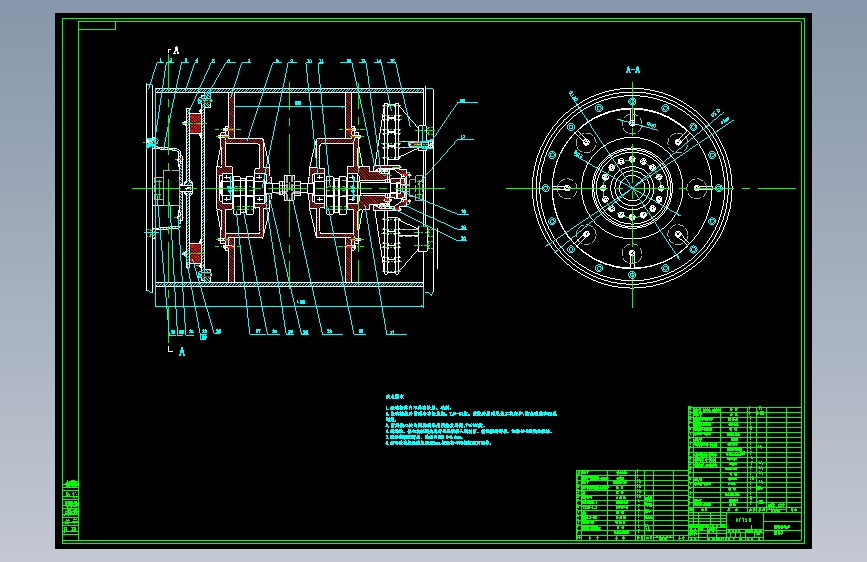
Task: Click the right radial slot on flange view
Action: 701,188
